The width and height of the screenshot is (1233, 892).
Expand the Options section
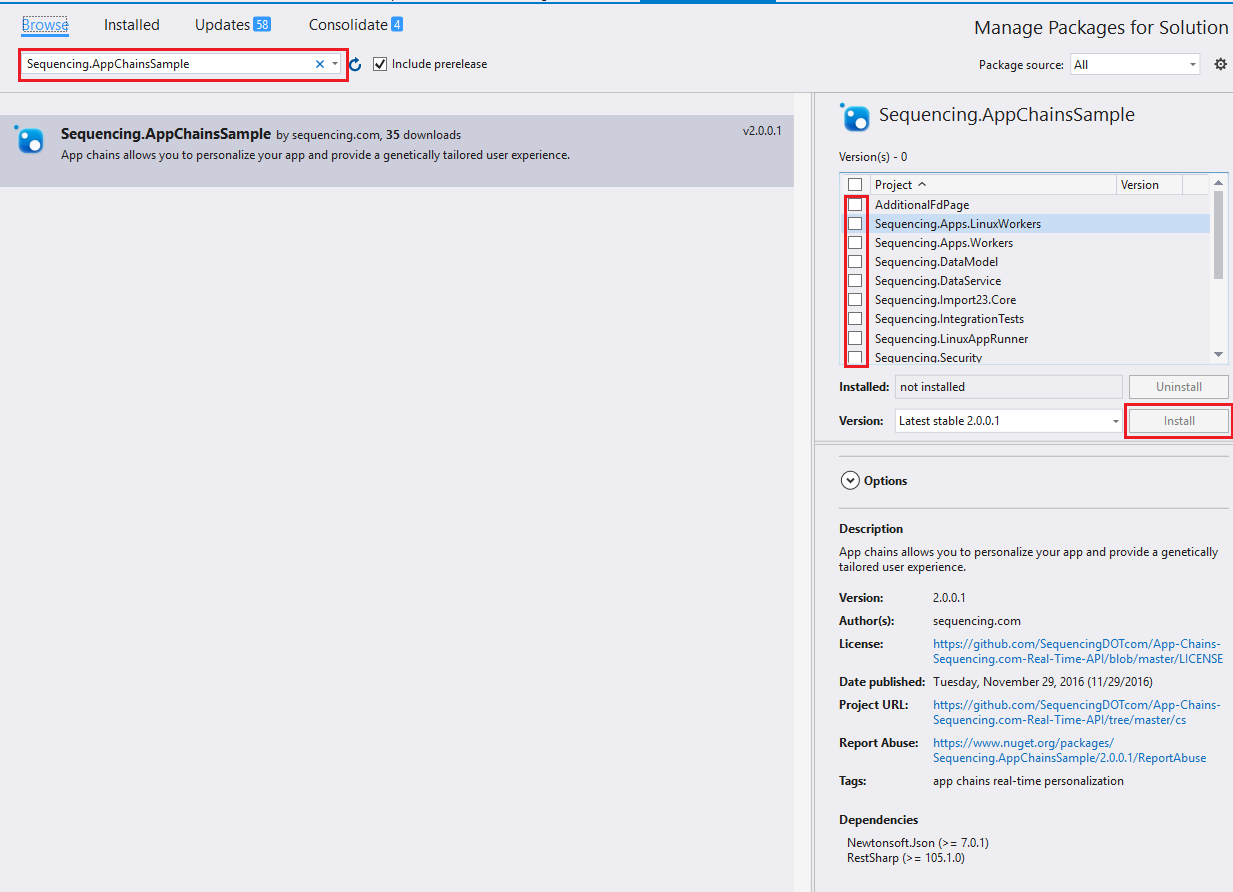coord(850,481)
